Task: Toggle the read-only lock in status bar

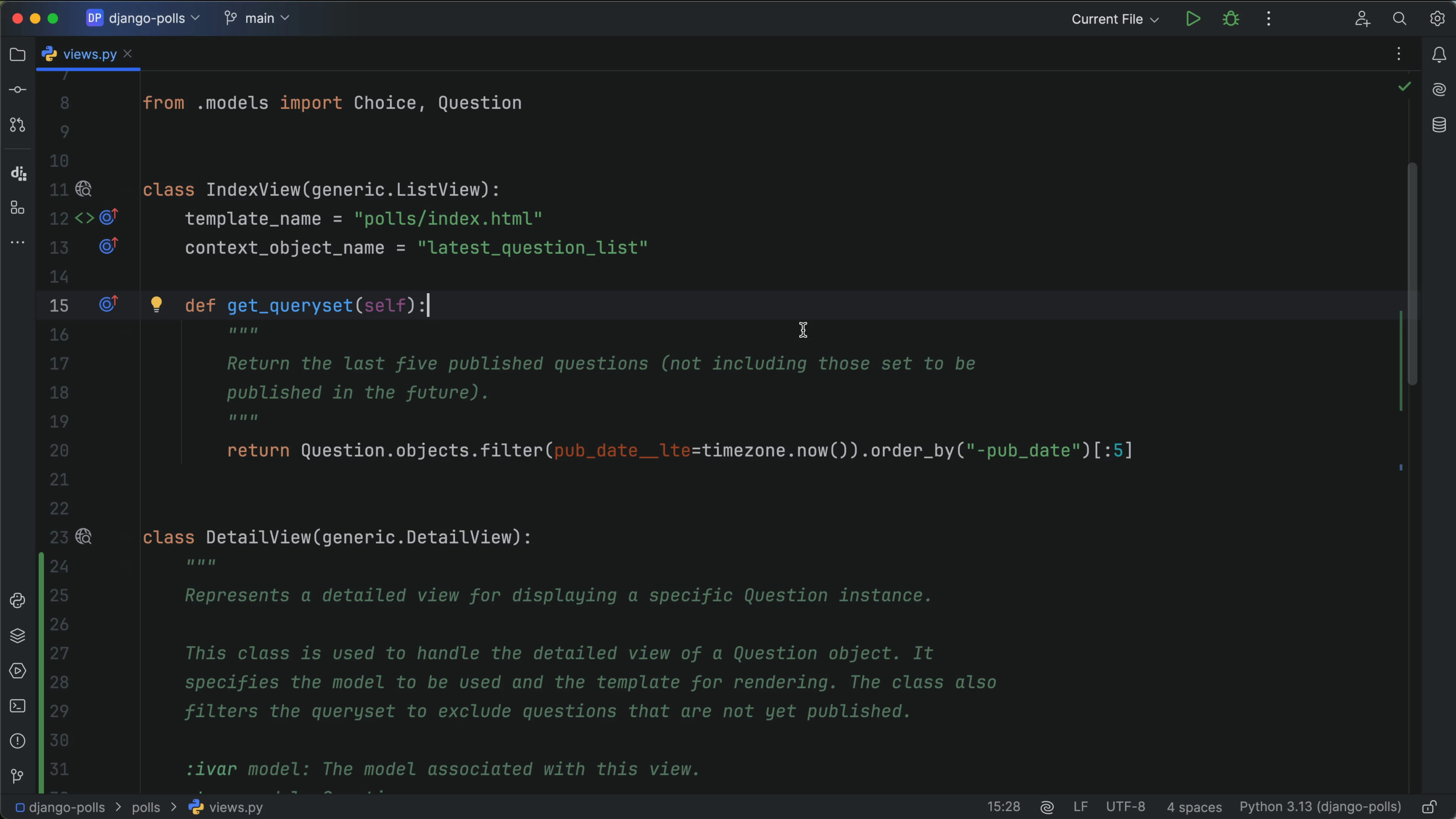Action: 1429,807
